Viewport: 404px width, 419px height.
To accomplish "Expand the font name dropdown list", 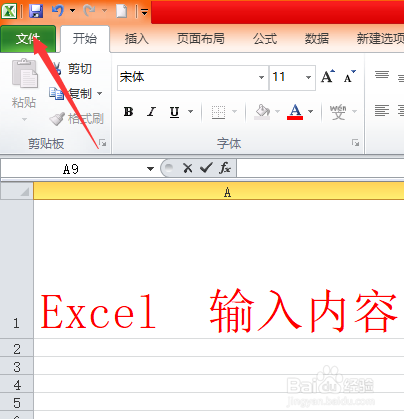I will pyautogui.click(x=262, y=78).
